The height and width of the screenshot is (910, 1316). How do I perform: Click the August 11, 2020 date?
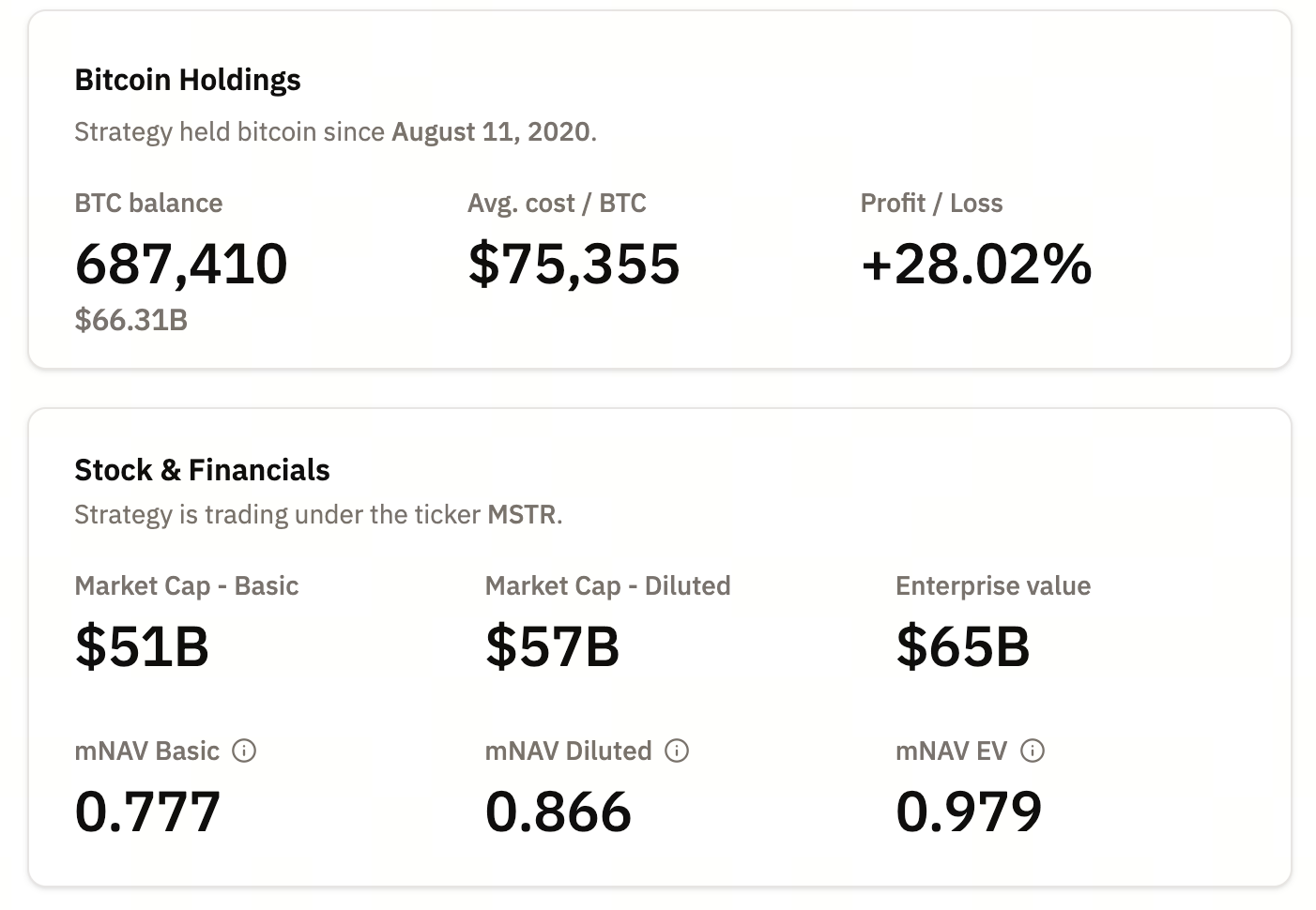tap(491, 131)
